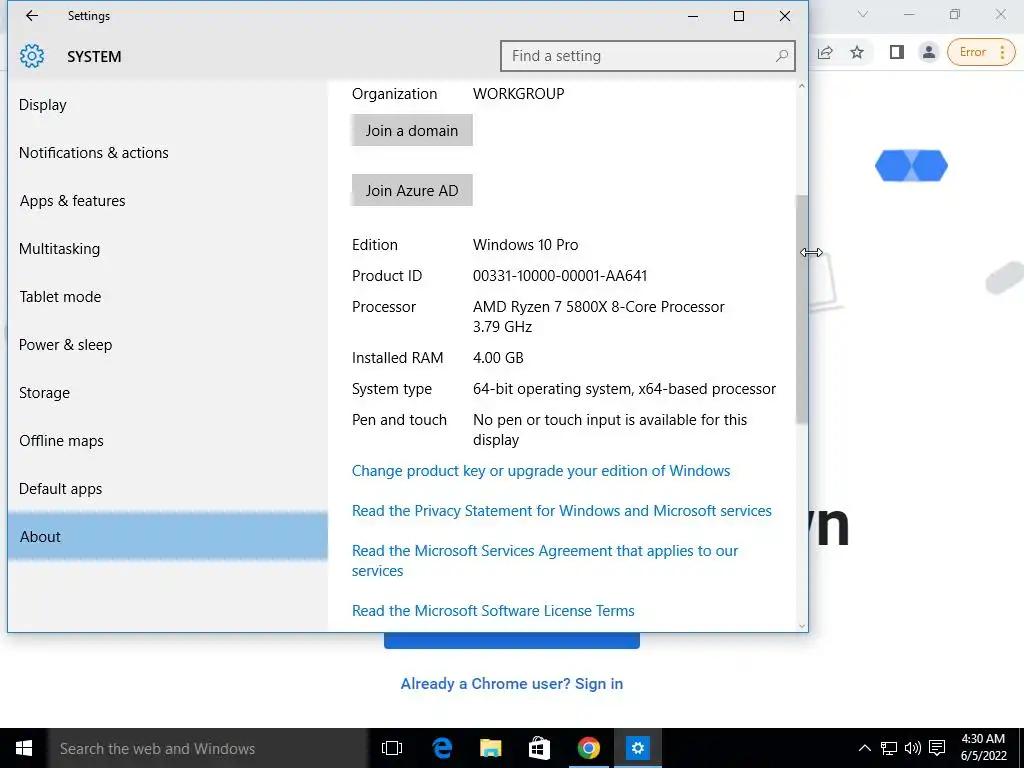Open Apps & features settings

(x=72, y=200)
